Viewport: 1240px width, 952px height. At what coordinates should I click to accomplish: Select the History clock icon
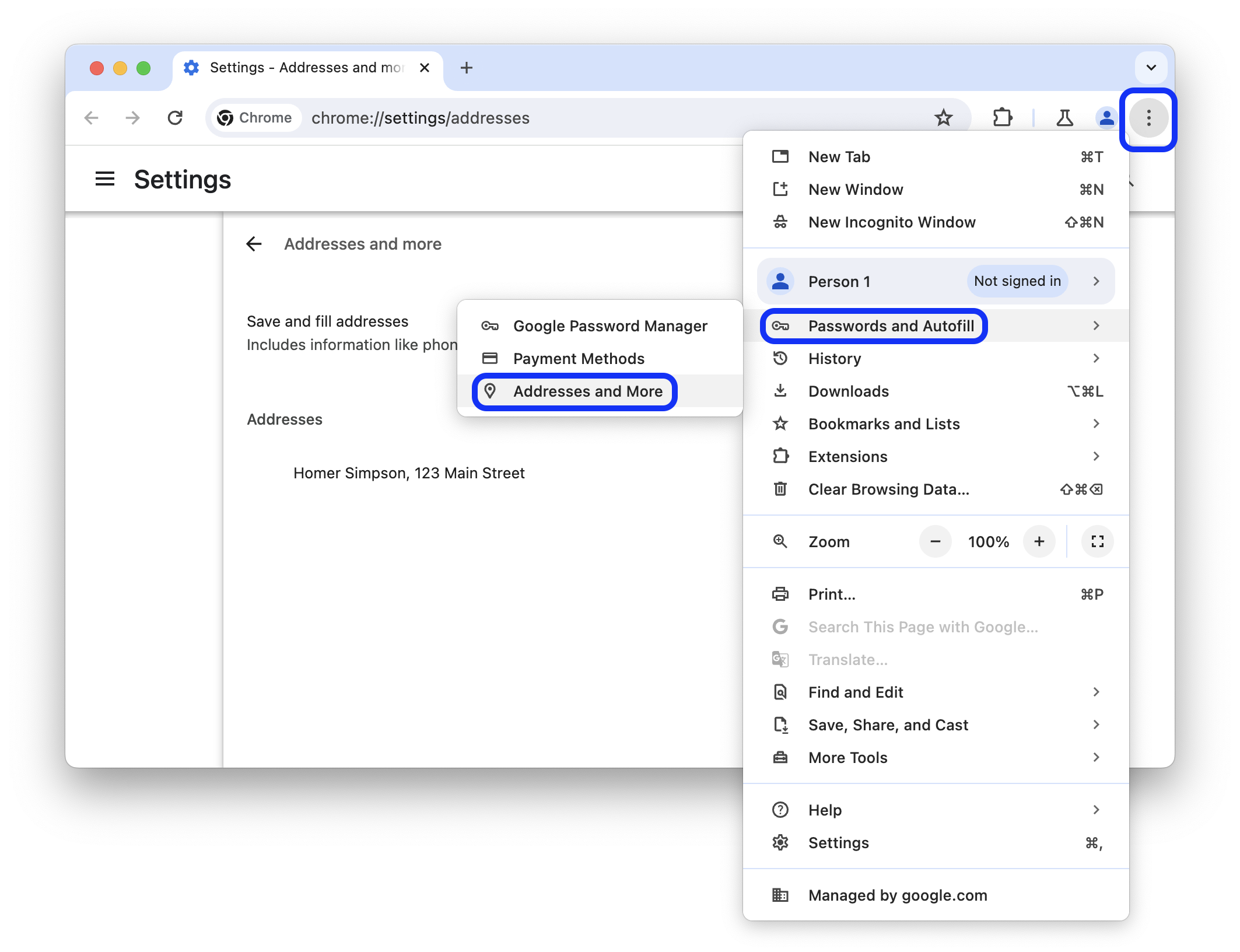[781, 358]
